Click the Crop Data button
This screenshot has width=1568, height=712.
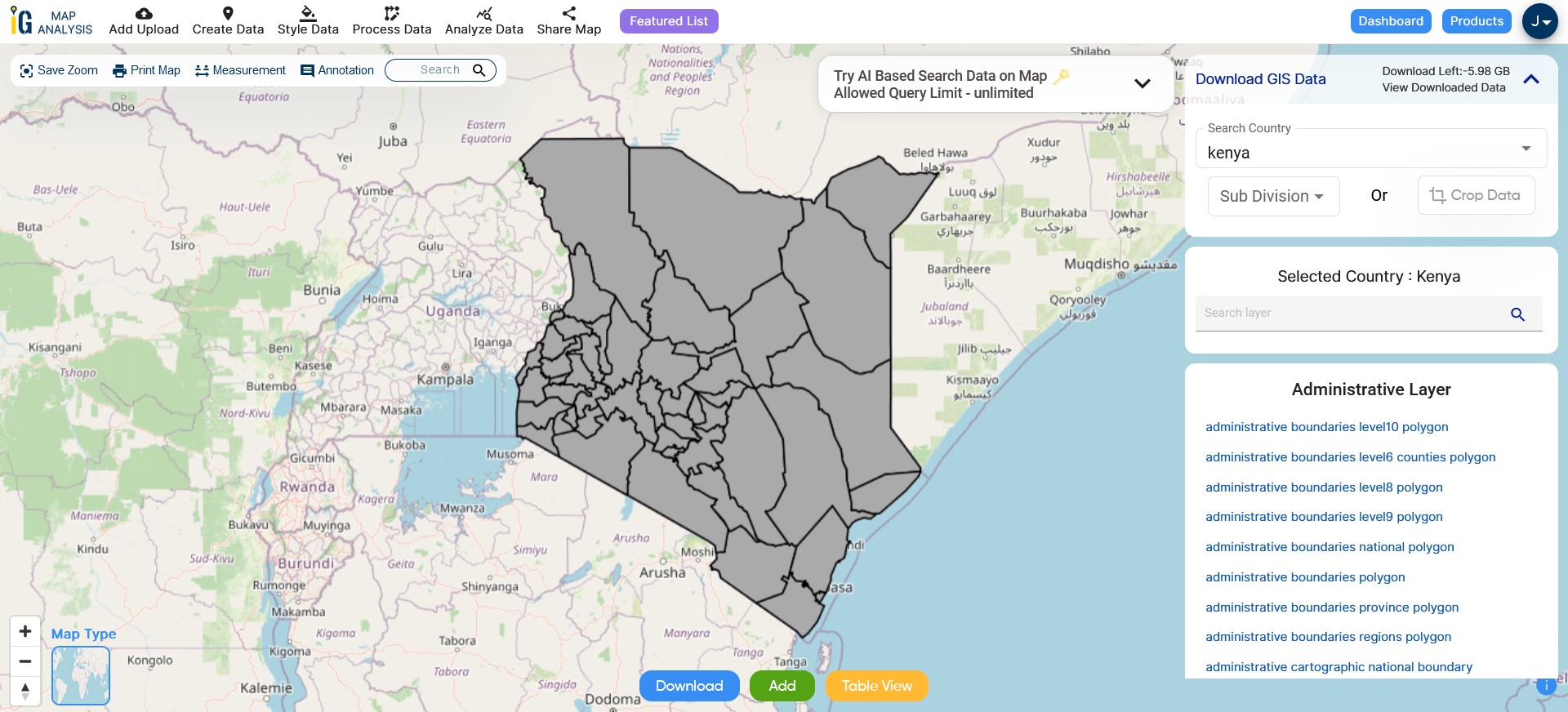coord(1476,195)
